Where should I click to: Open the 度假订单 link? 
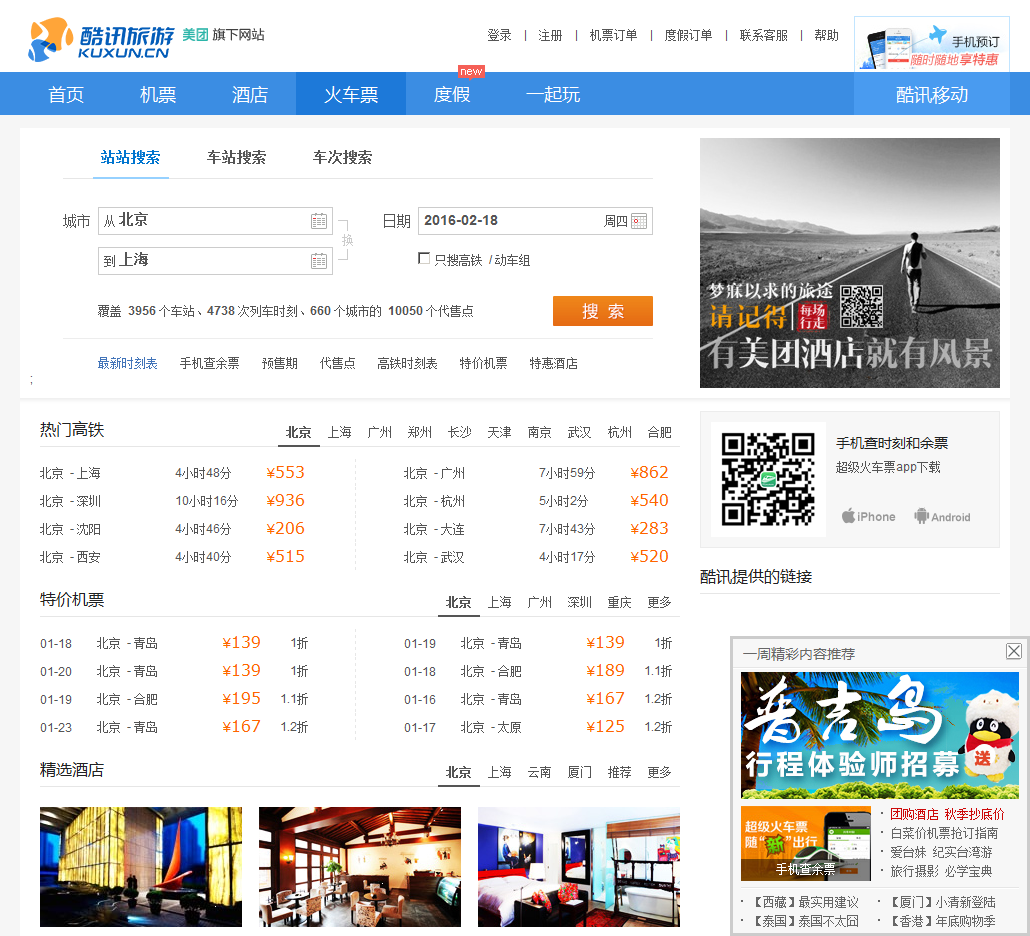click(688, 35)
